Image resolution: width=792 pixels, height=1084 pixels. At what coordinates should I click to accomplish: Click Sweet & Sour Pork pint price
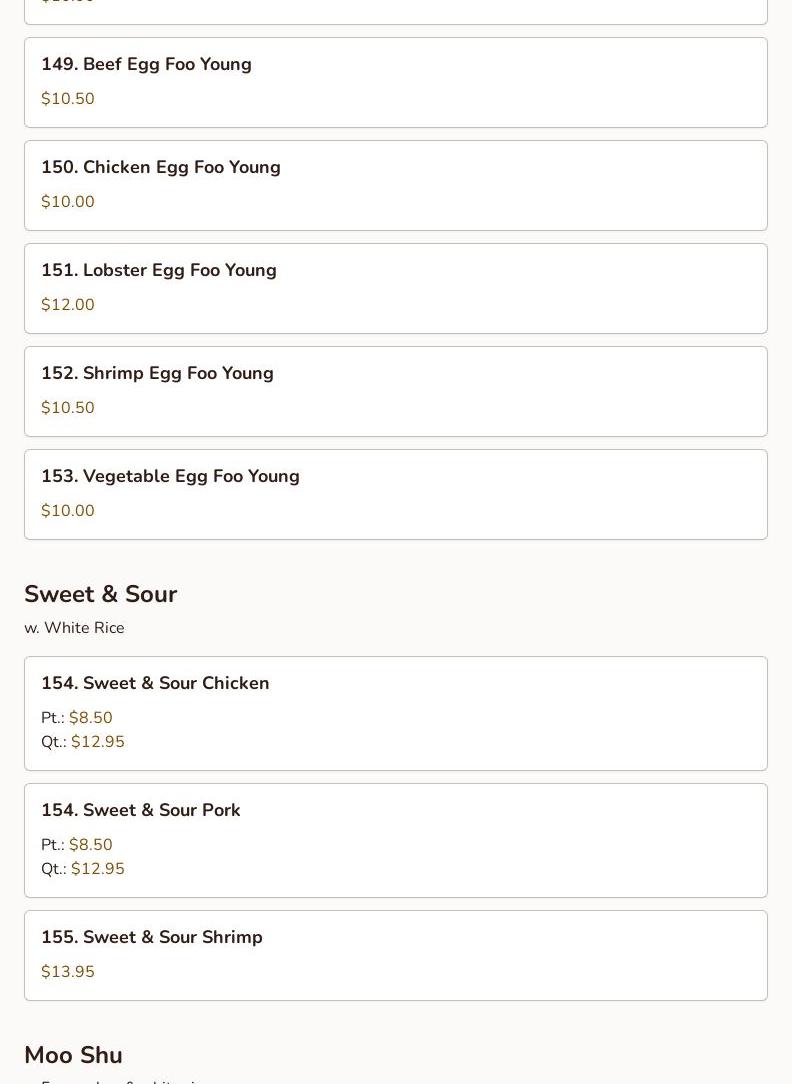point(90,845)
